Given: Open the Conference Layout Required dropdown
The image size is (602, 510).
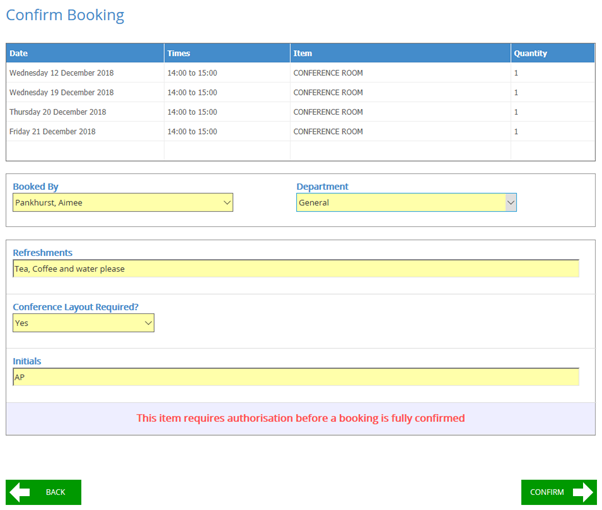Looking at the screenshot, I should (83, 323).
